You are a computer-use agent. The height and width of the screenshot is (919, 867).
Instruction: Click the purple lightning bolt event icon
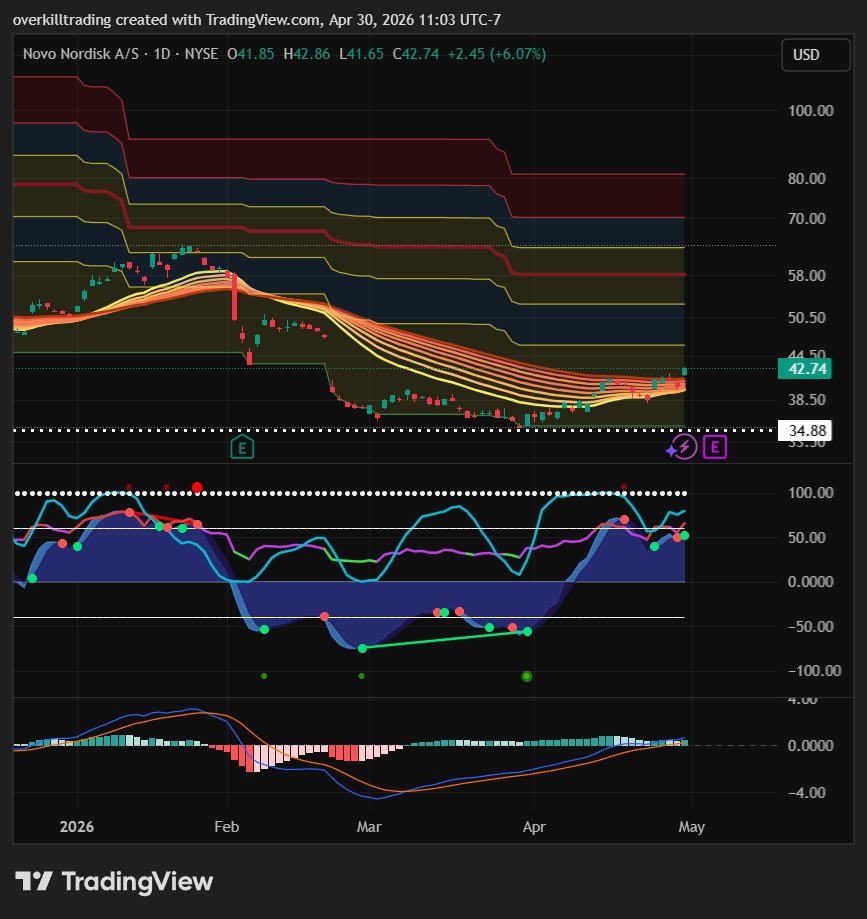[x=684, y=447]
